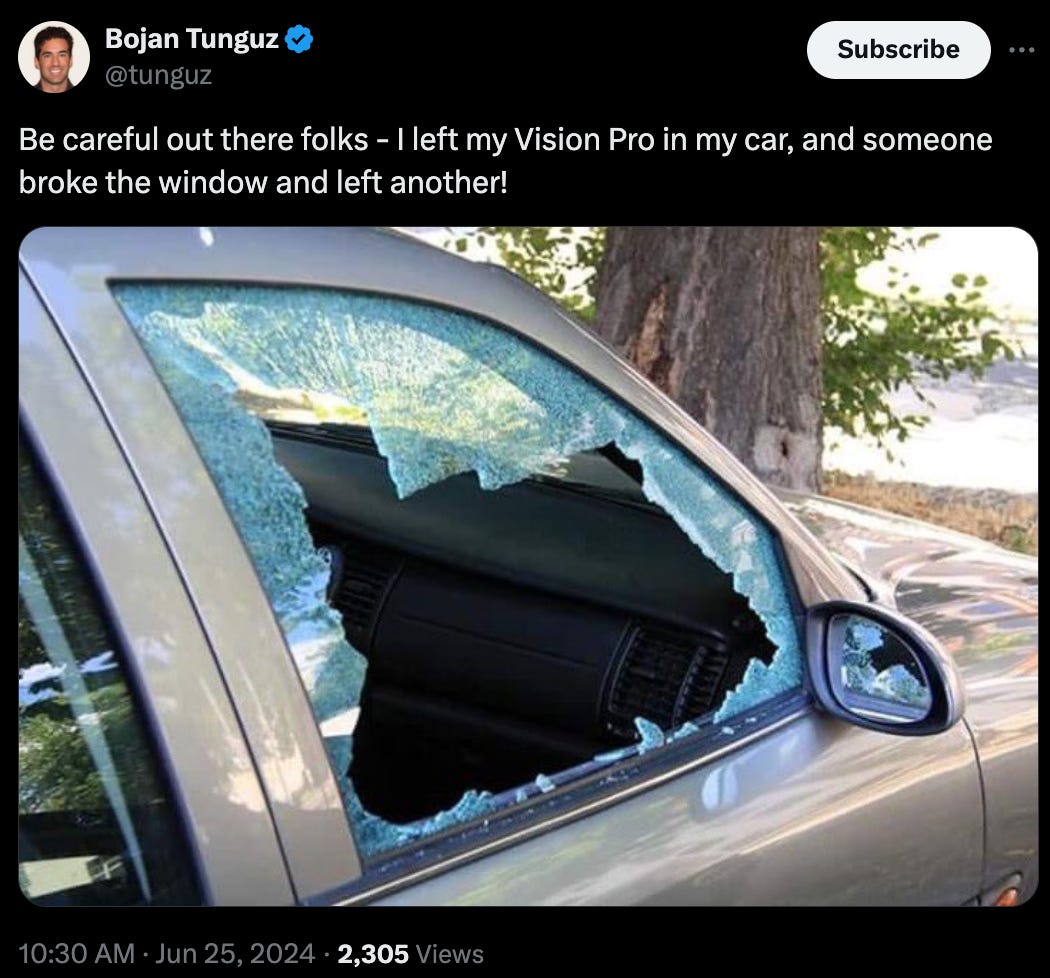The image size is (1050, 978).
Task: Subscribe to Bojan Tunguz
Action: click(898, 50)
